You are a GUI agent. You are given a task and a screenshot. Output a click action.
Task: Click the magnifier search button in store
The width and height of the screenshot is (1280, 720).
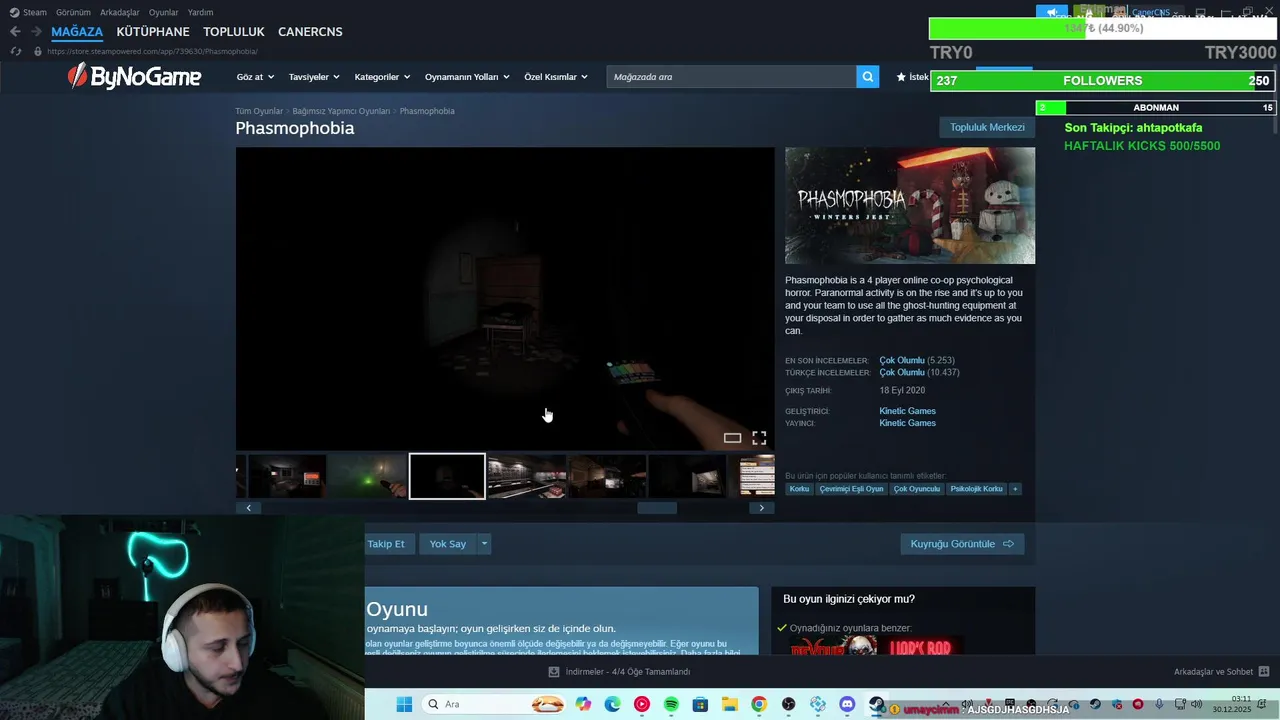[868, 77]
